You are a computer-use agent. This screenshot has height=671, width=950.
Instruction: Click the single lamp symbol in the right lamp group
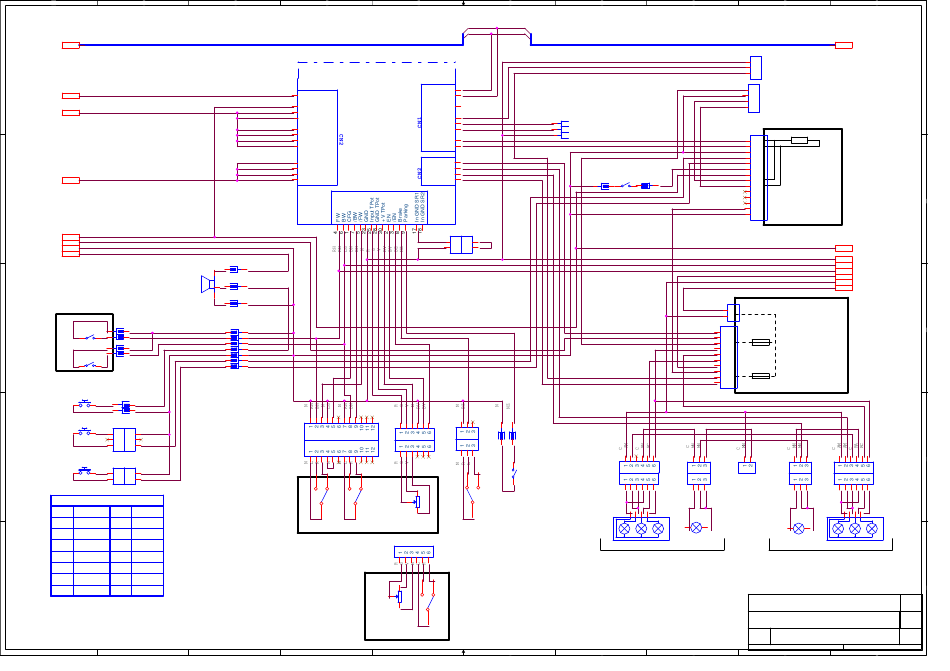(x=799, y=529)
